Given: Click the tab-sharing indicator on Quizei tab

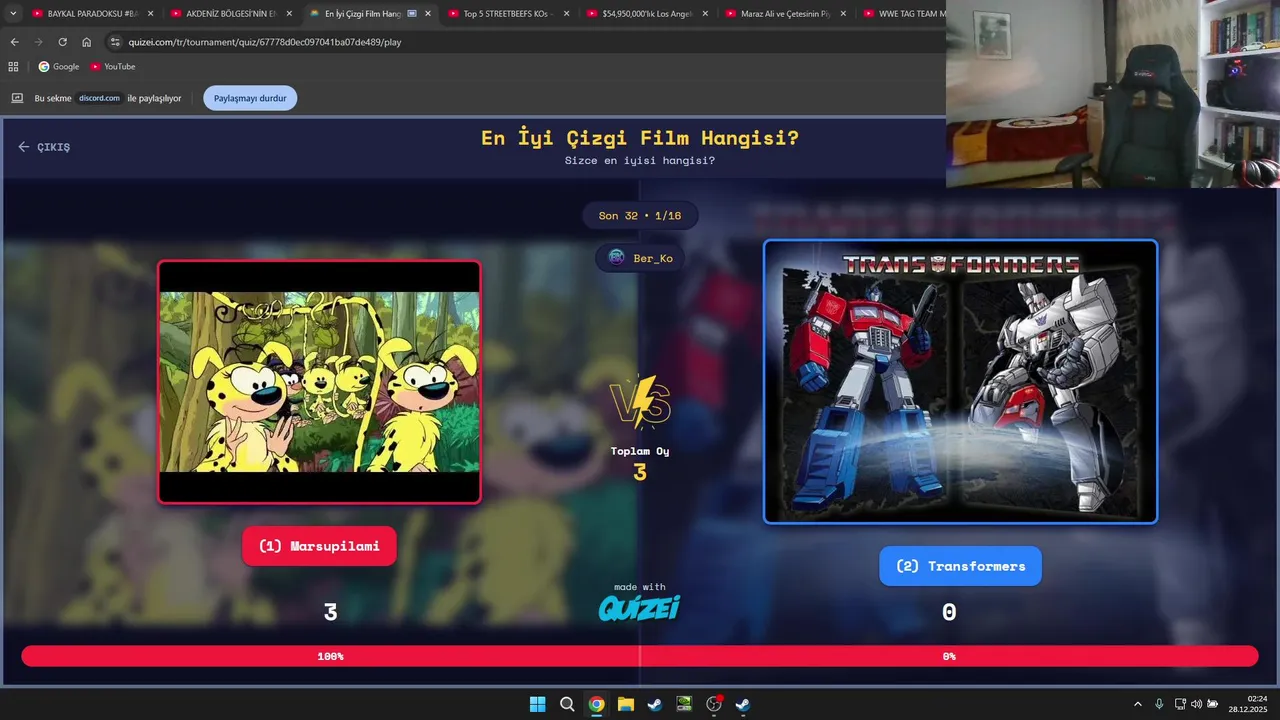Looking at the screenshot, I should click(412, 14).
